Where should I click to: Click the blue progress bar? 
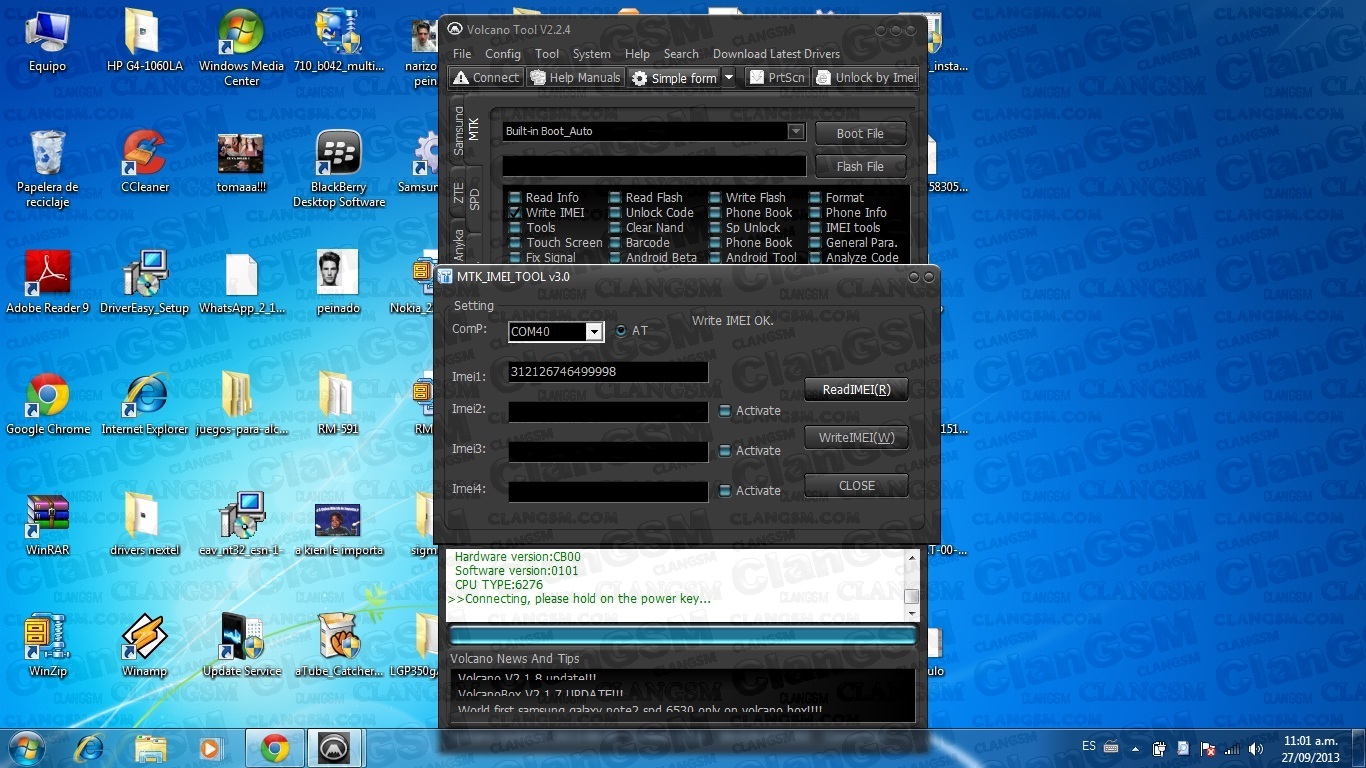click(x=682, y=635)
